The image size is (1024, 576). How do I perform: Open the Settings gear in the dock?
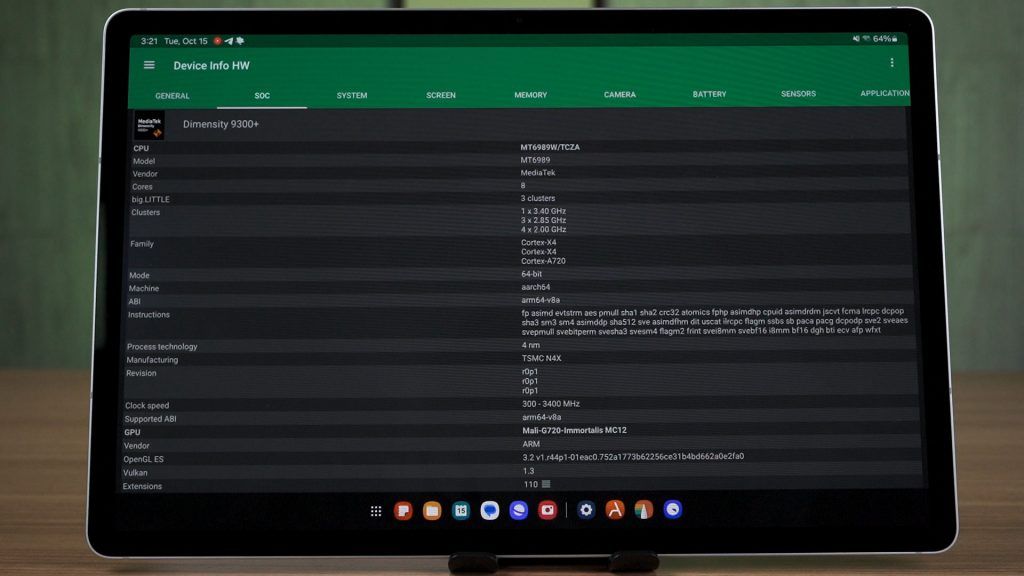coord(586,509)
